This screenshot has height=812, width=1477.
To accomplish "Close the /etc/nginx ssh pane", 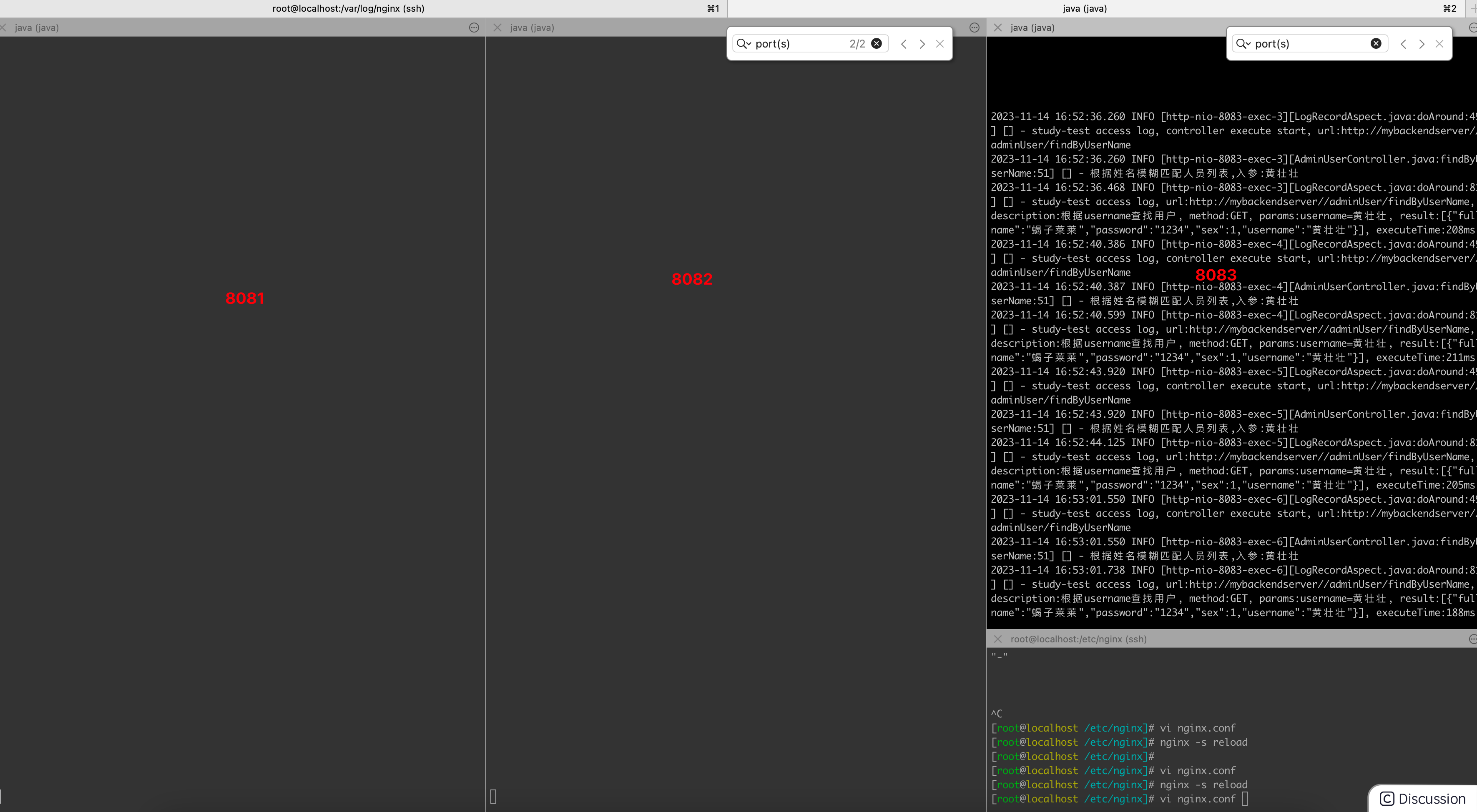I will tap(997, 639).
